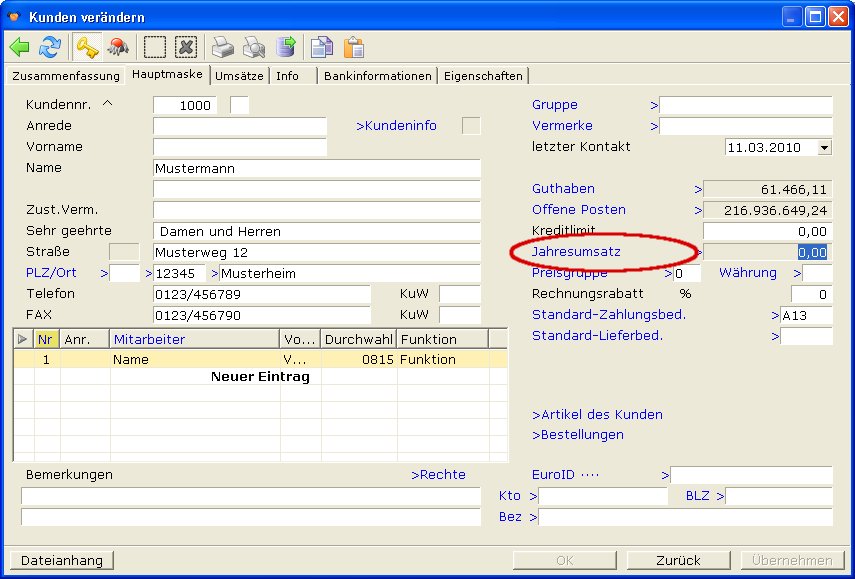The height and width of the screenshot is (579, 855).
Task: Click the Dateianhang button
Action: click(x=61, y=560)
